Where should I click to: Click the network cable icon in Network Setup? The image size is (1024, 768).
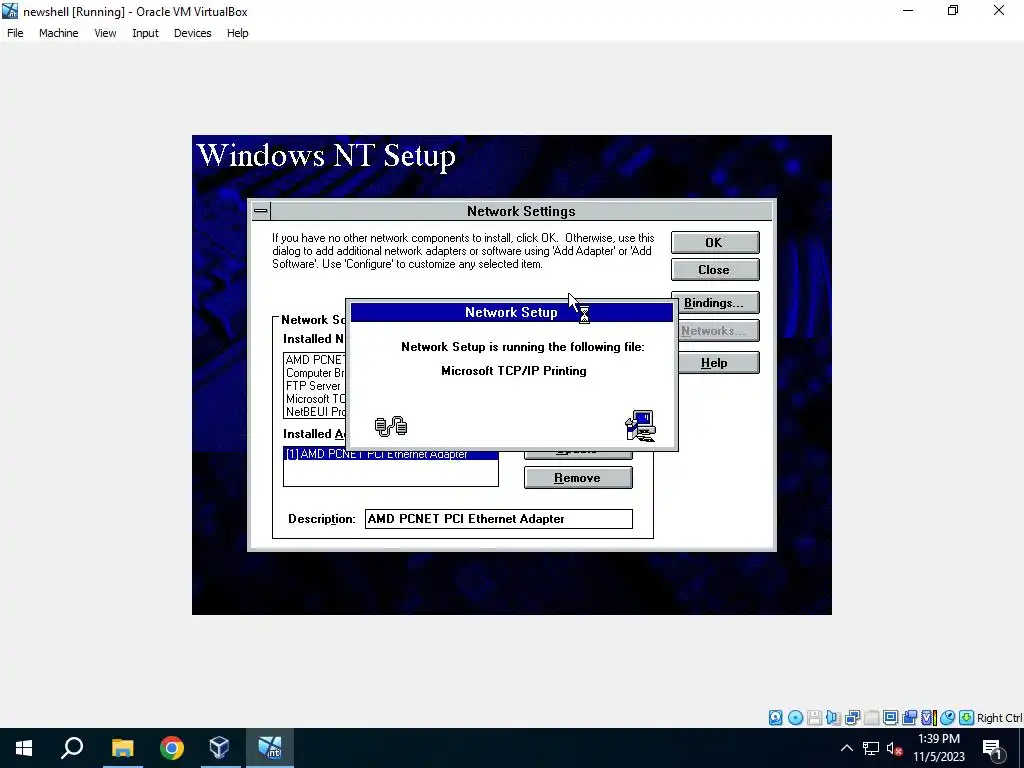391,426
